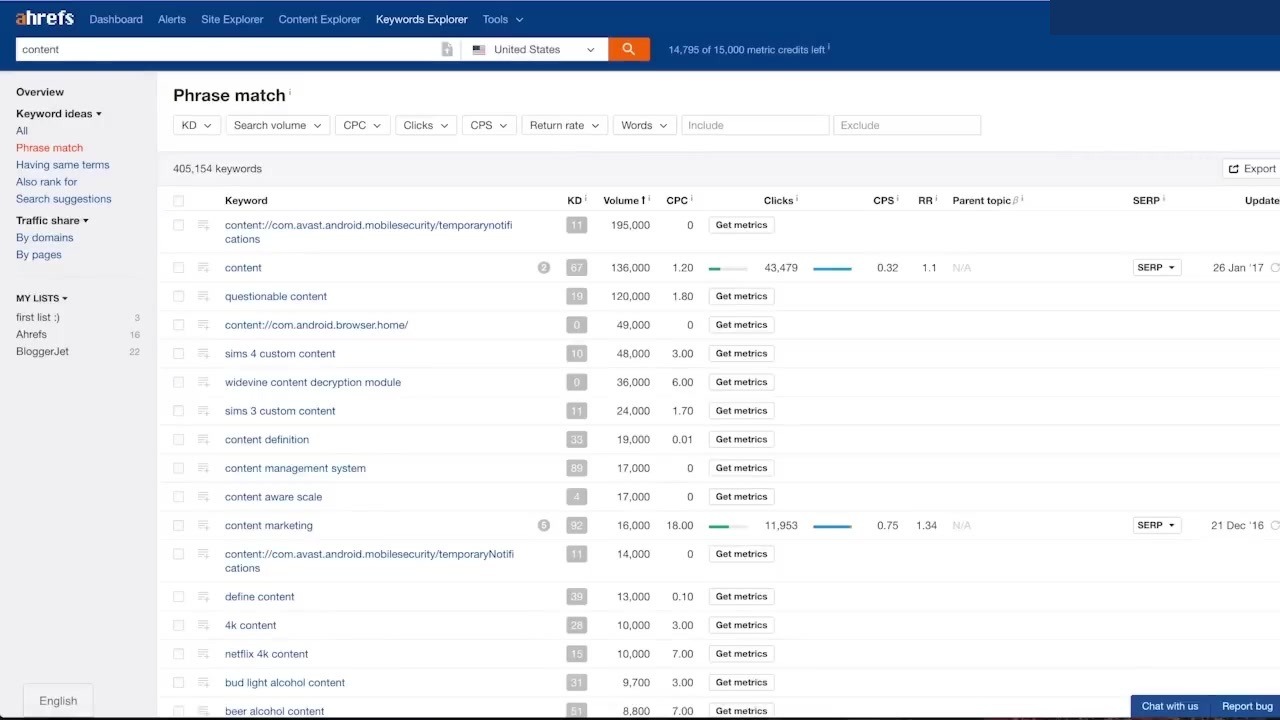The image size is (1280, 720).
Task: Click the Export icon button
Action: click(x=1252, y=169)
